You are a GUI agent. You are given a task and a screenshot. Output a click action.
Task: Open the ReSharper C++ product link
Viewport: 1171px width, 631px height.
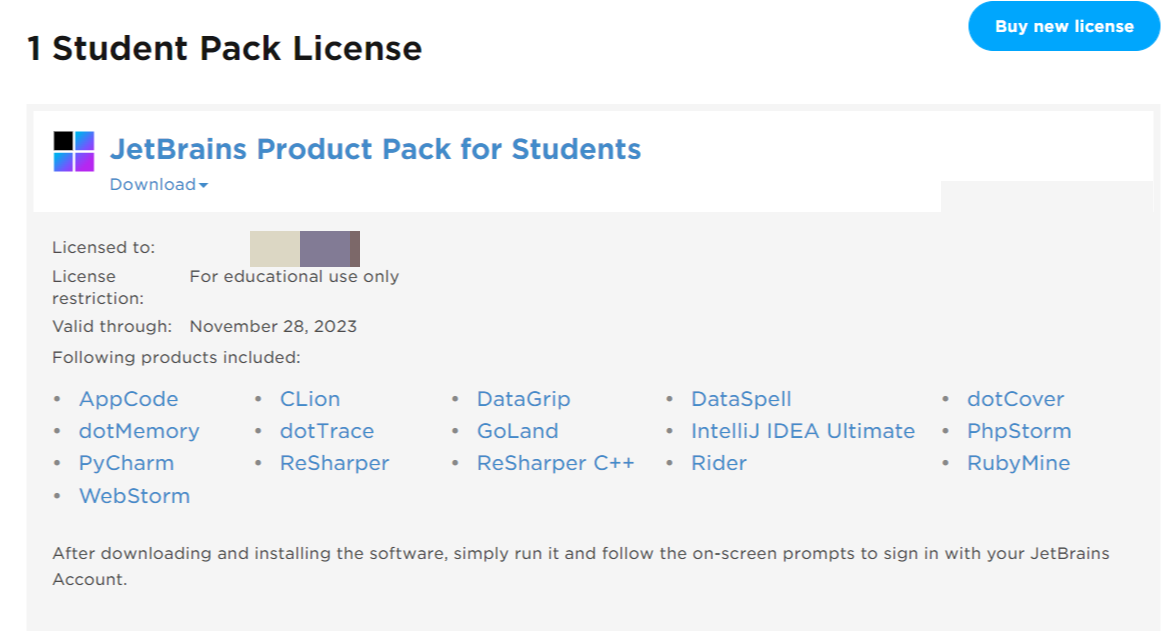tap(556, 463)
